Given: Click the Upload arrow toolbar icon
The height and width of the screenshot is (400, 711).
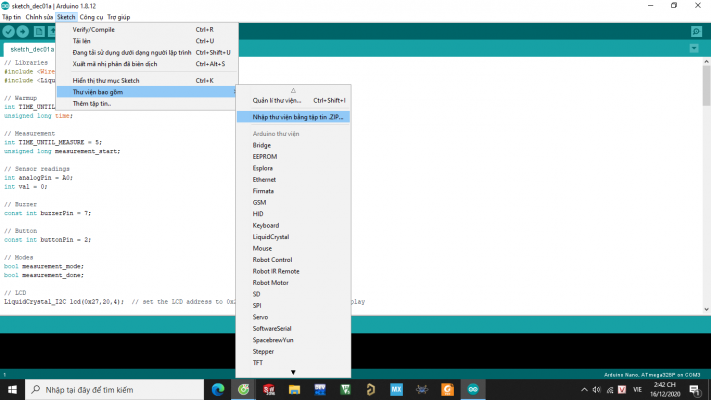Looking at the screenshot, I should click(23, 31).
